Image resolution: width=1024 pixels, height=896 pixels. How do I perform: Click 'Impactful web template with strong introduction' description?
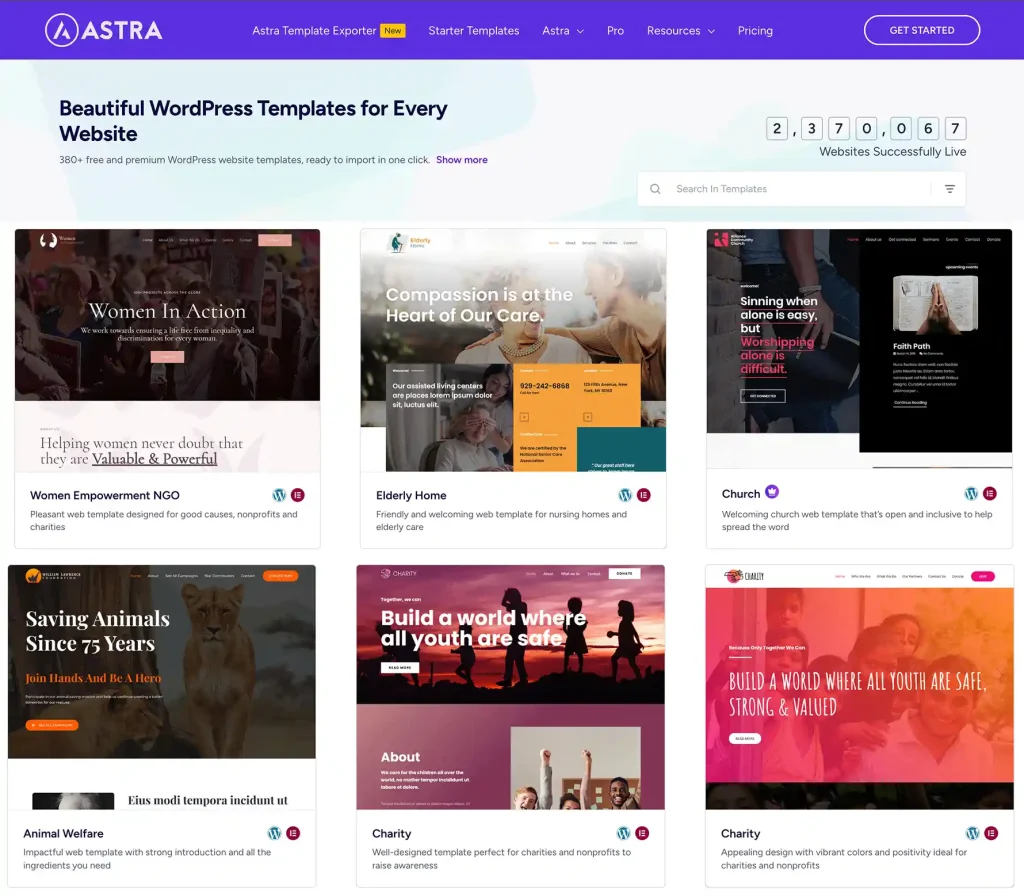[x=147, y=859]
